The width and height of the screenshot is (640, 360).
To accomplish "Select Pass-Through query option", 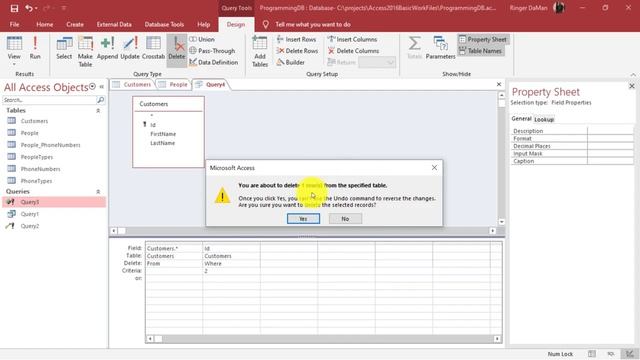I will [212, 51].
